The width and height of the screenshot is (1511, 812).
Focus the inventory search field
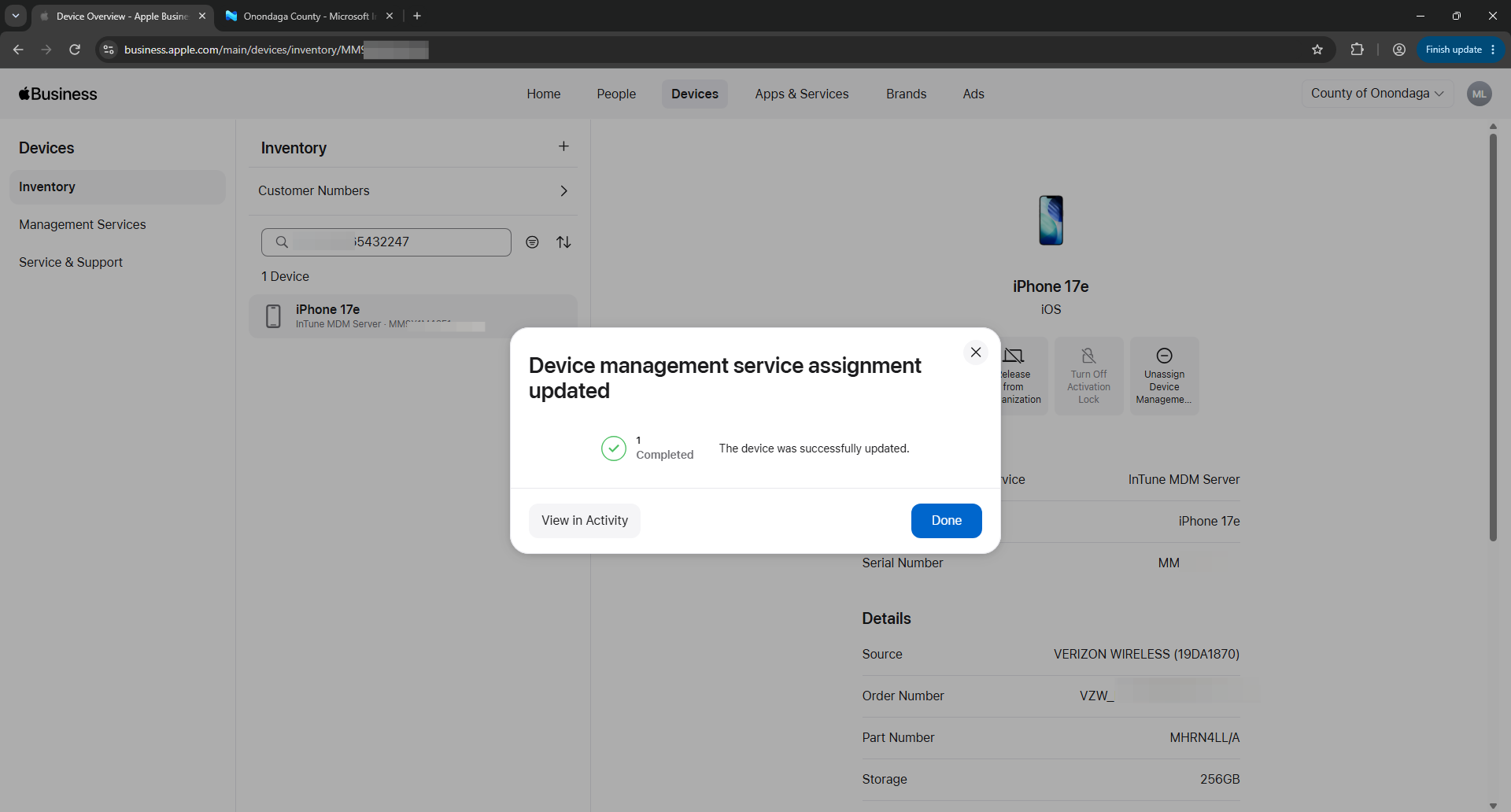pyautogui.click(x=386, y=242)
